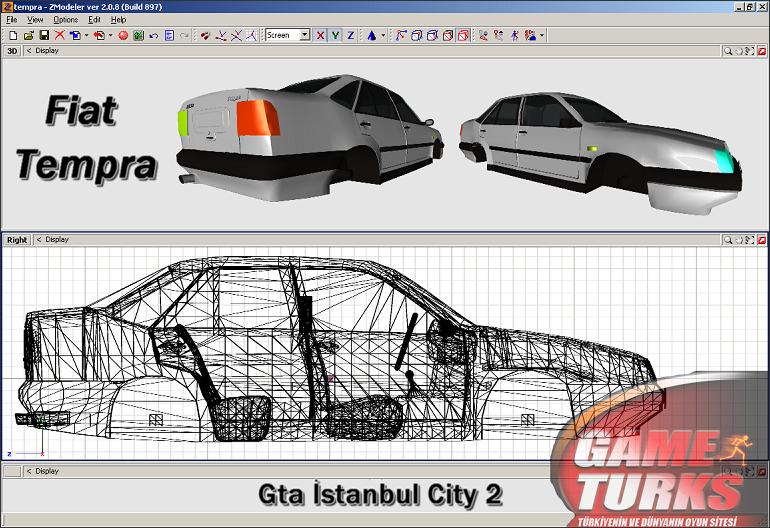Click the blank label button of bottom viewport

(x=12, y=472)
